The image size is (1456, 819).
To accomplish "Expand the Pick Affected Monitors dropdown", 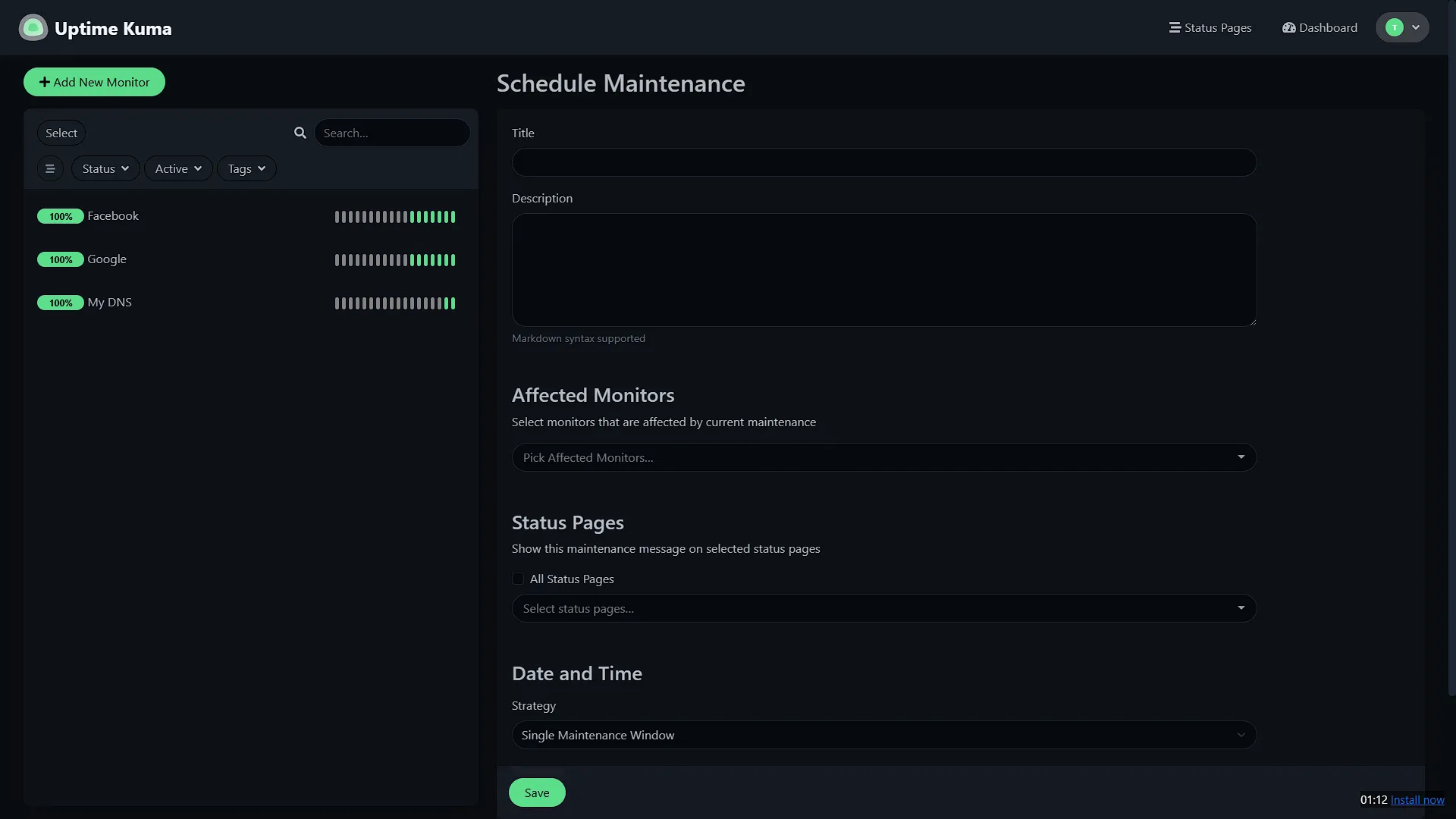I will pos(884,457).
